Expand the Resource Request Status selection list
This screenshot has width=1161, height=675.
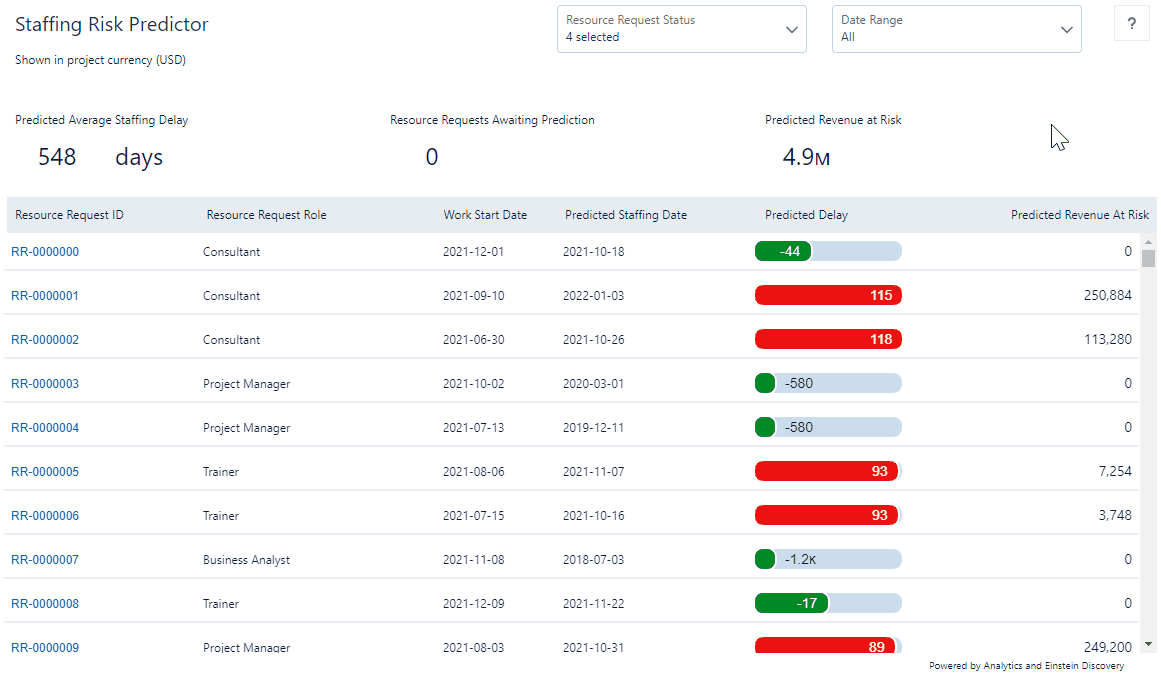[x=681, y=29]
